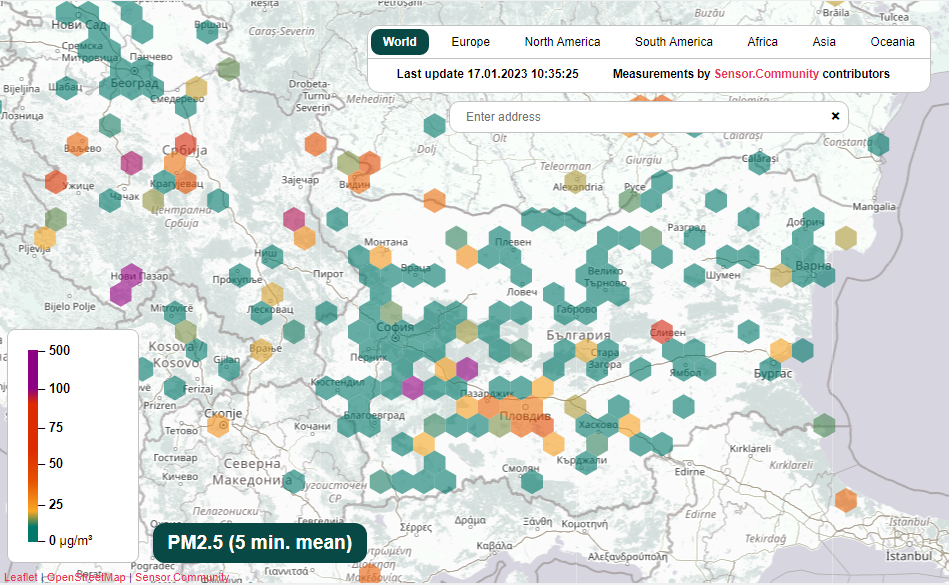
Task: Click the red hexagon near Ужице
Action: click(56, 182)
